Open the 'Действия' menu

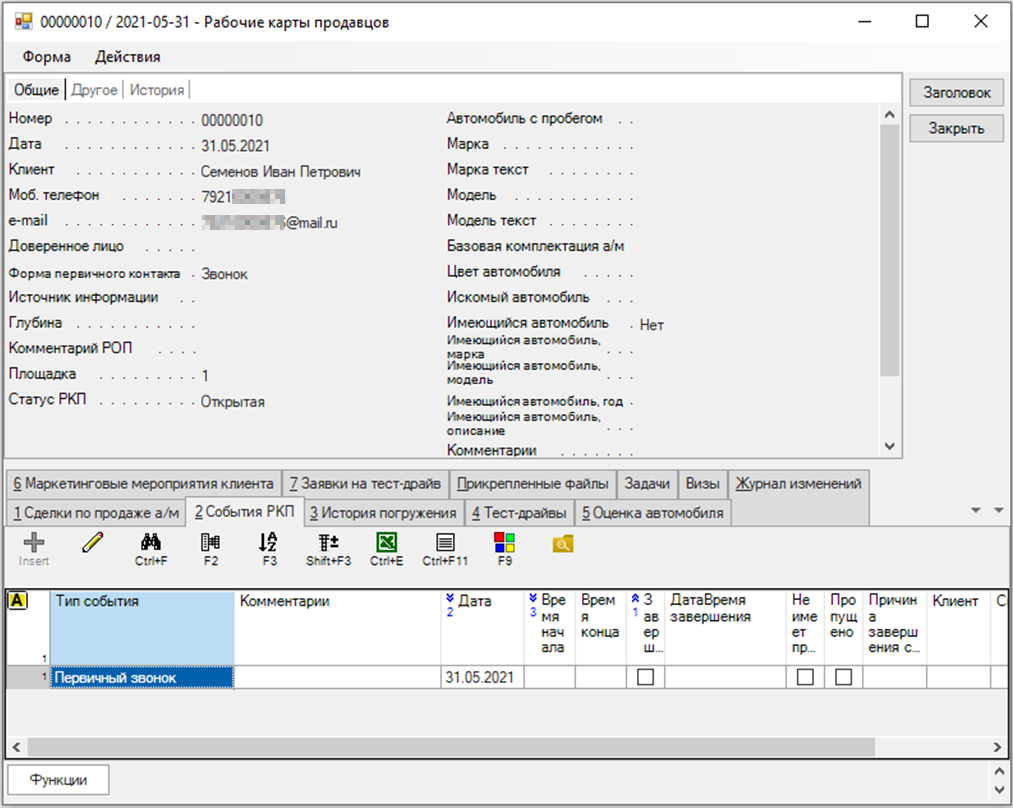127,57
